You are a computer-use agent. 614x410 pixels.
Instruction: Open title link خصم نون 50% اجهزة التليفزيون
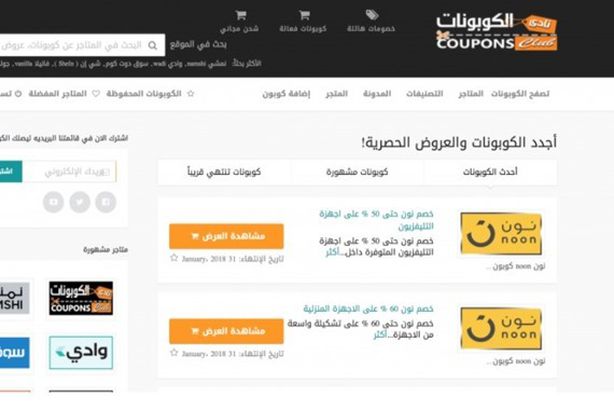pyautogui.click(x=376, y=220)
